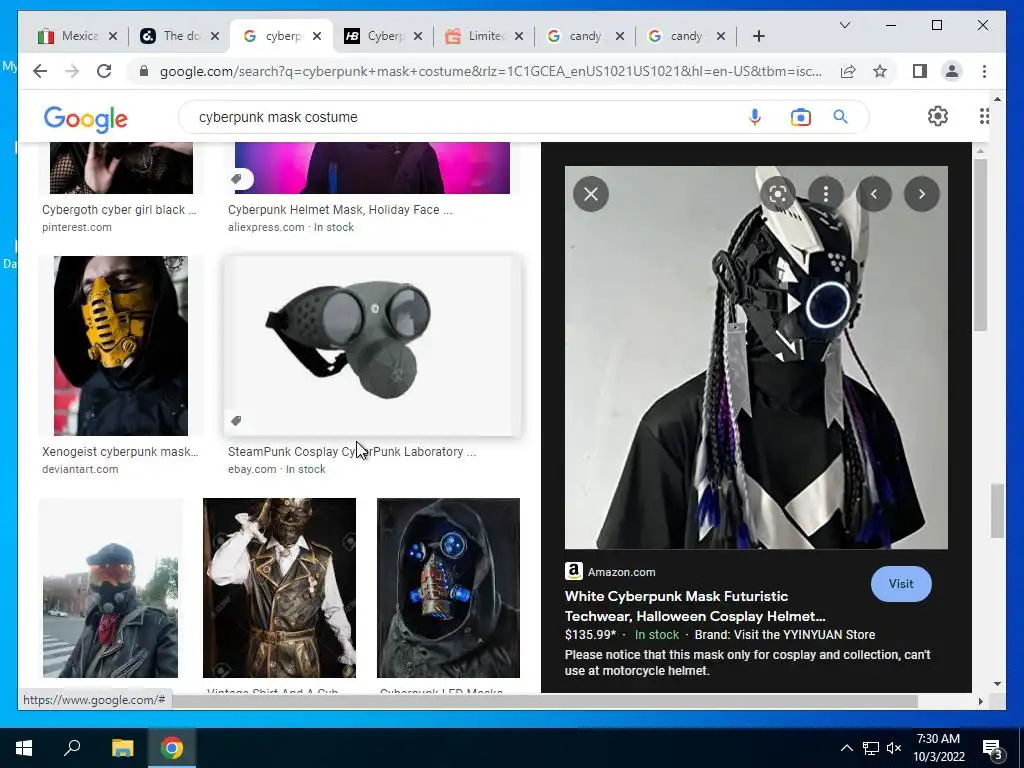Click Chrome icon in taskbar
This screenshot has height=768, width=1024.
172,748
